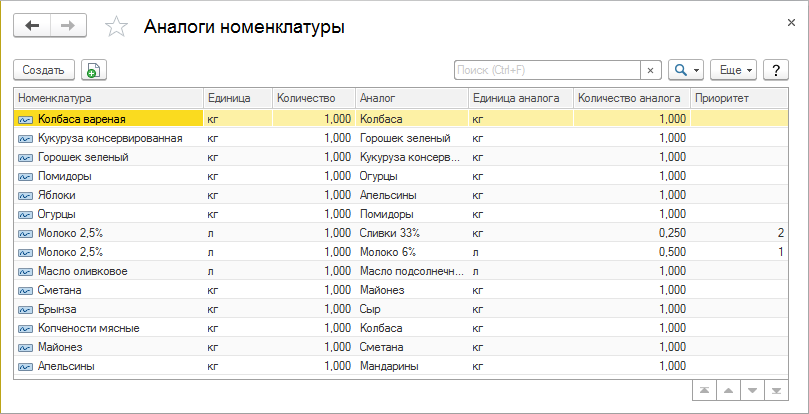Open the magnifier search dropdown
Screen dimensions: 809x414
[685, 70]
